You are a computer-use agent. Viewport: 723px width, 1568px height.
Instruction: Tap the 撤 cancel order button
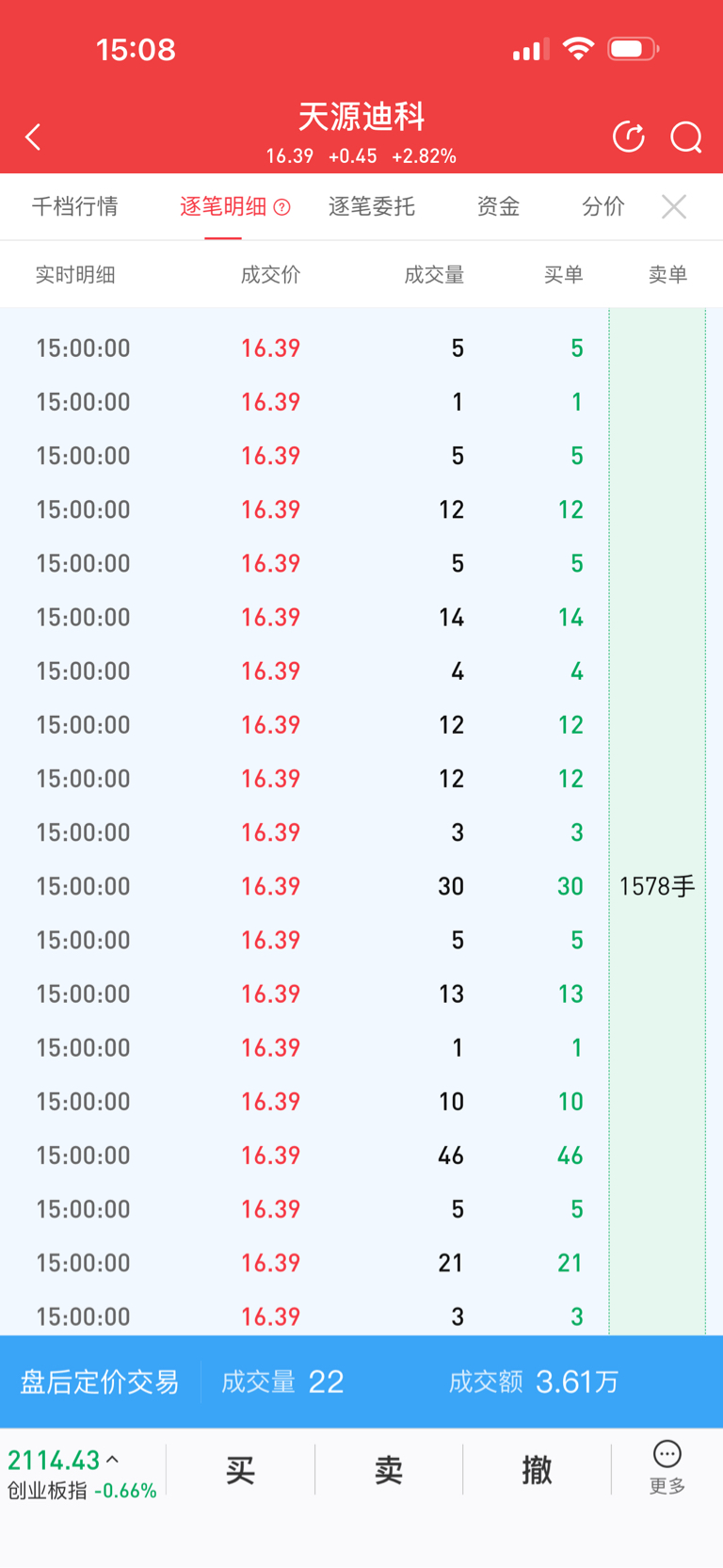click(x=537, y=1469)
